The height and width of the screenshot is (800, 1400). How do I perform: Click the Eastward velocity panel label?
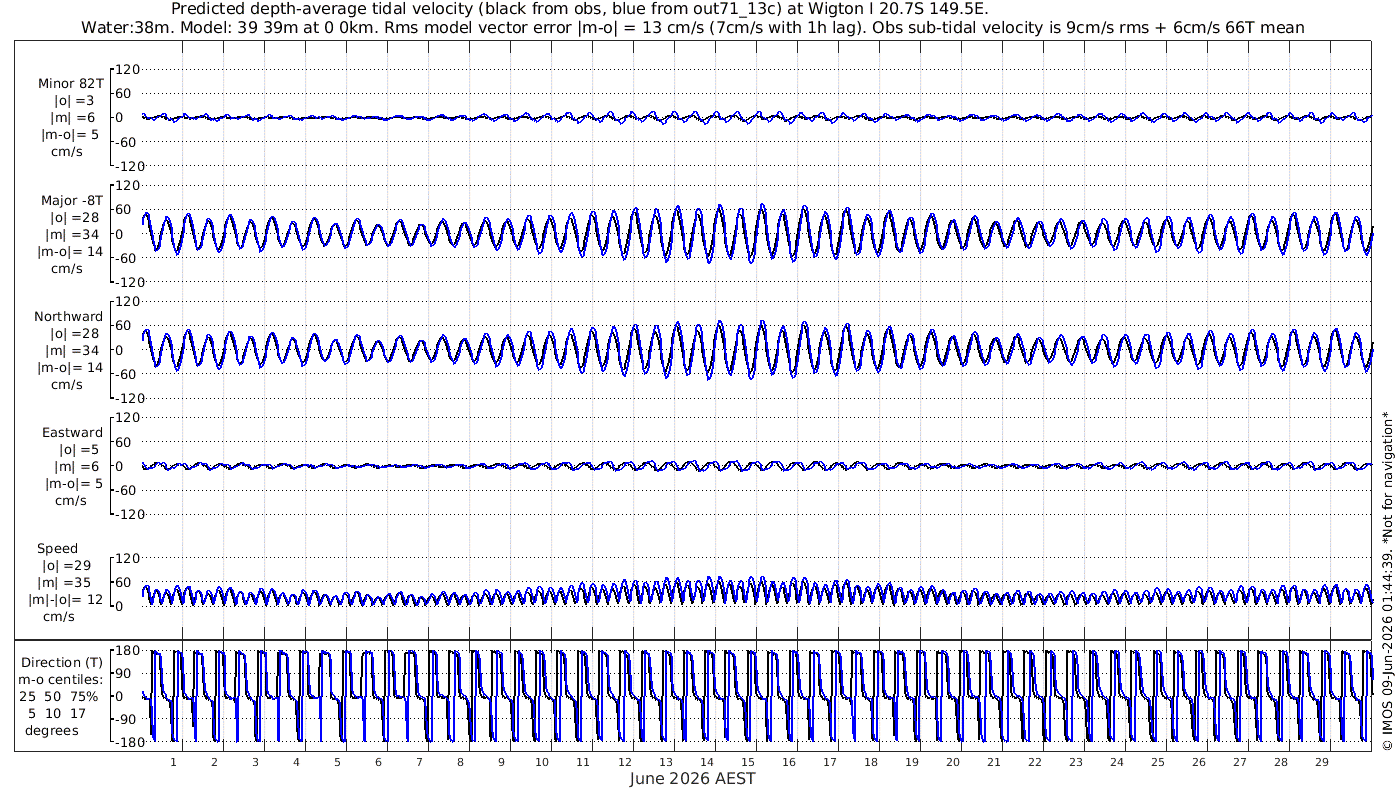click(72, 433)
